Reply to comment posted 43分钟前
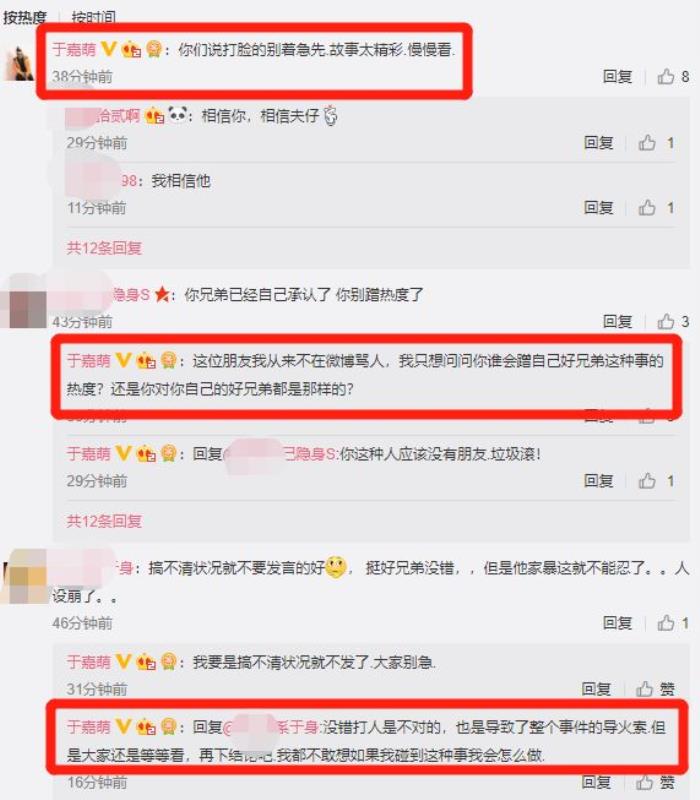 point(617,321)
